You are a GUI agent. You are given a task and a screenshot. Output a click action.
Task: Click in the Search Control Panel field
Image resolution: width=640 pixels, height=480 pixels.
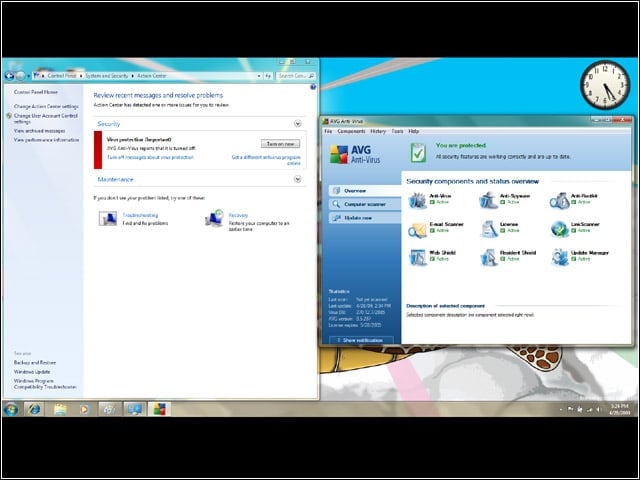[x=296, y=76]
